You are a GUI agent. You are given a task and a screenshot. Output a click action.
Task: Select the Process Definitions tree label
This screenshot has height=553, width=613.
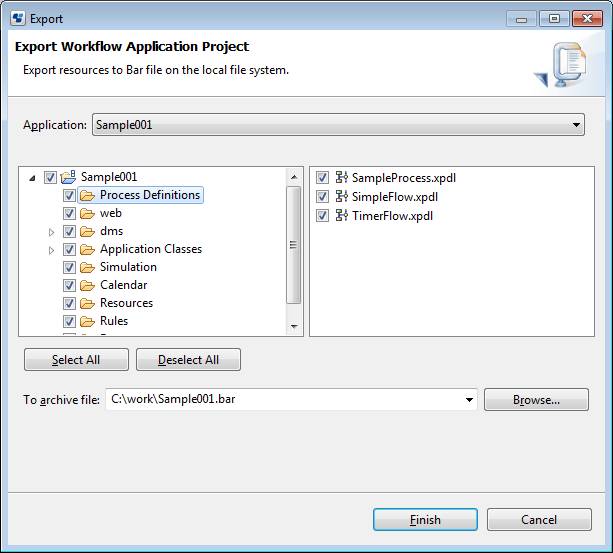[150, 195]
